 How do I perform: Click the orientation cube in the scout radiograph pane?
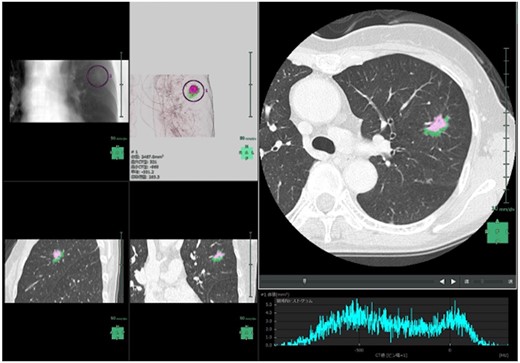click(x=117, y=153)
